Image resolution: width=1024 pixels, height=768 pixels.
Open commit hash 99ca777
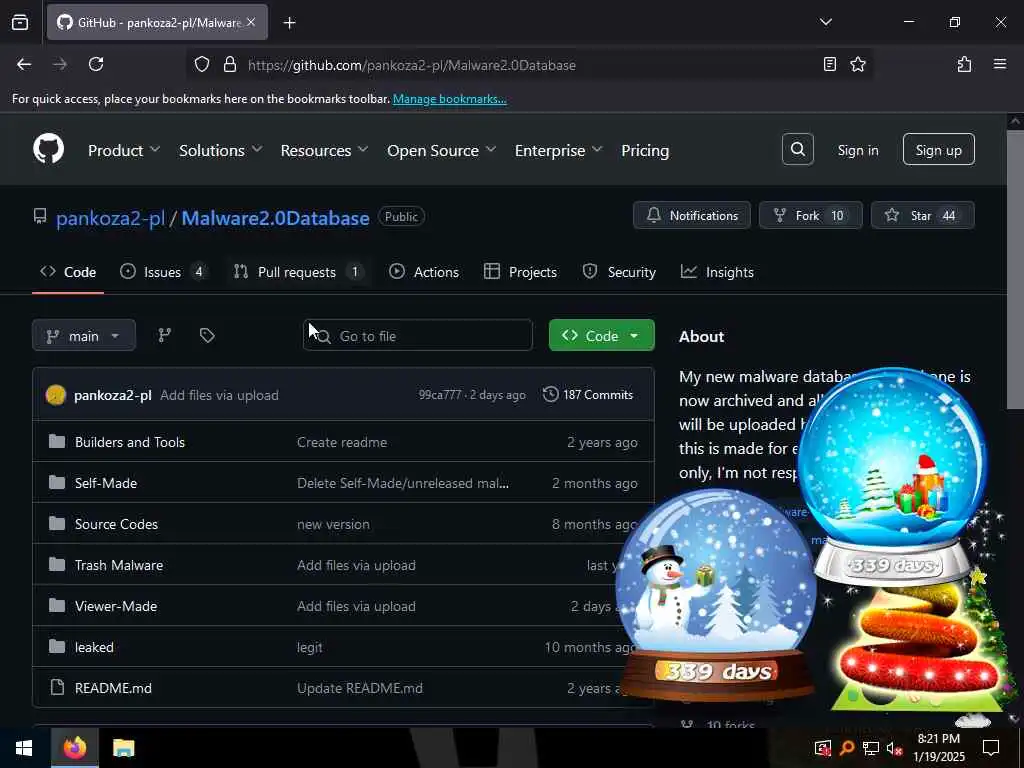click(x=440, y=395)
